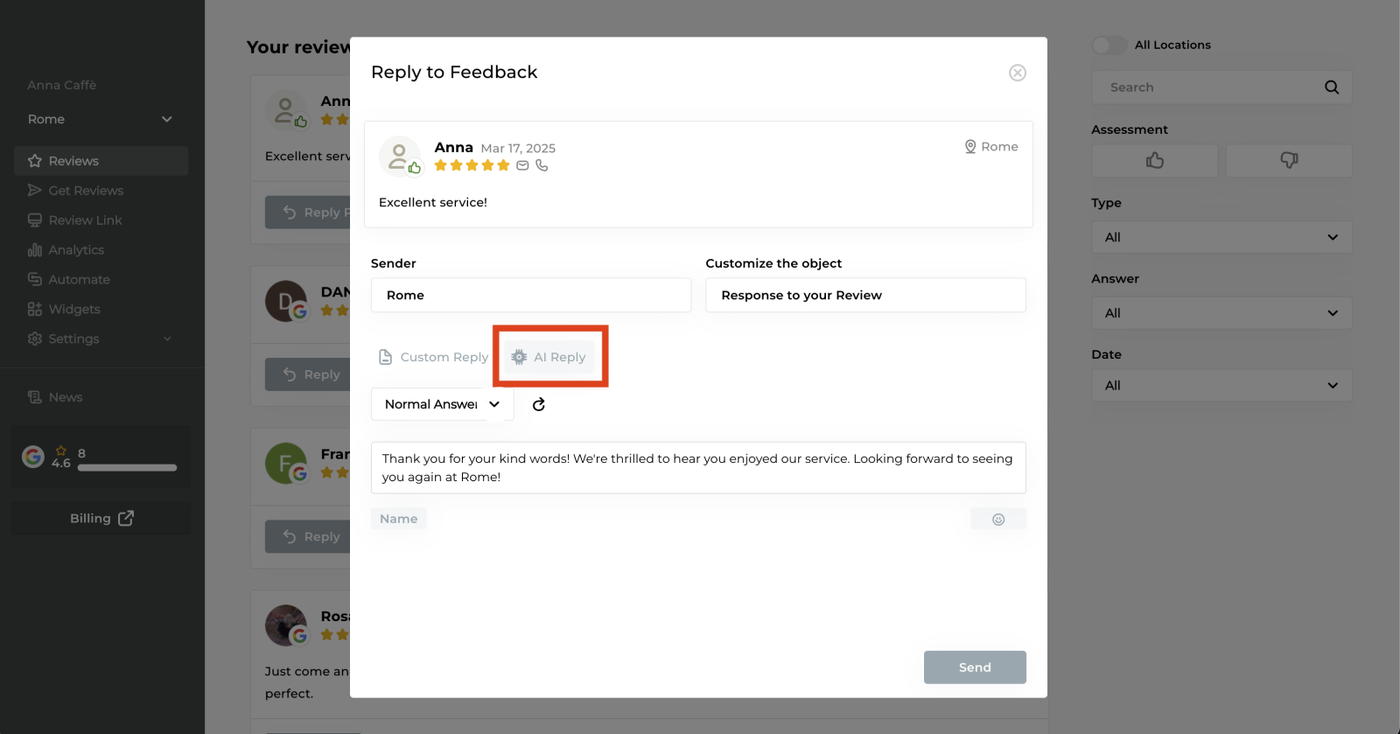Click the envelope icon beside Anna's stars
1400x734 pixels.
[x=522, y=166]
